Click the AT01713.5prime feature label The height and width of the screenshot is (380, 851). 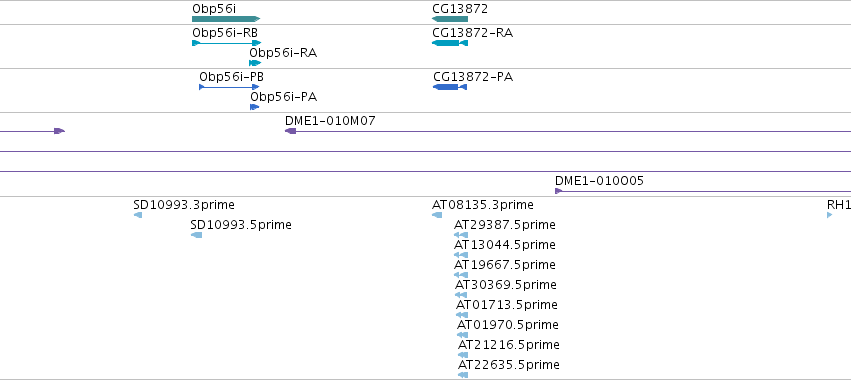click(x=506, y=305)
